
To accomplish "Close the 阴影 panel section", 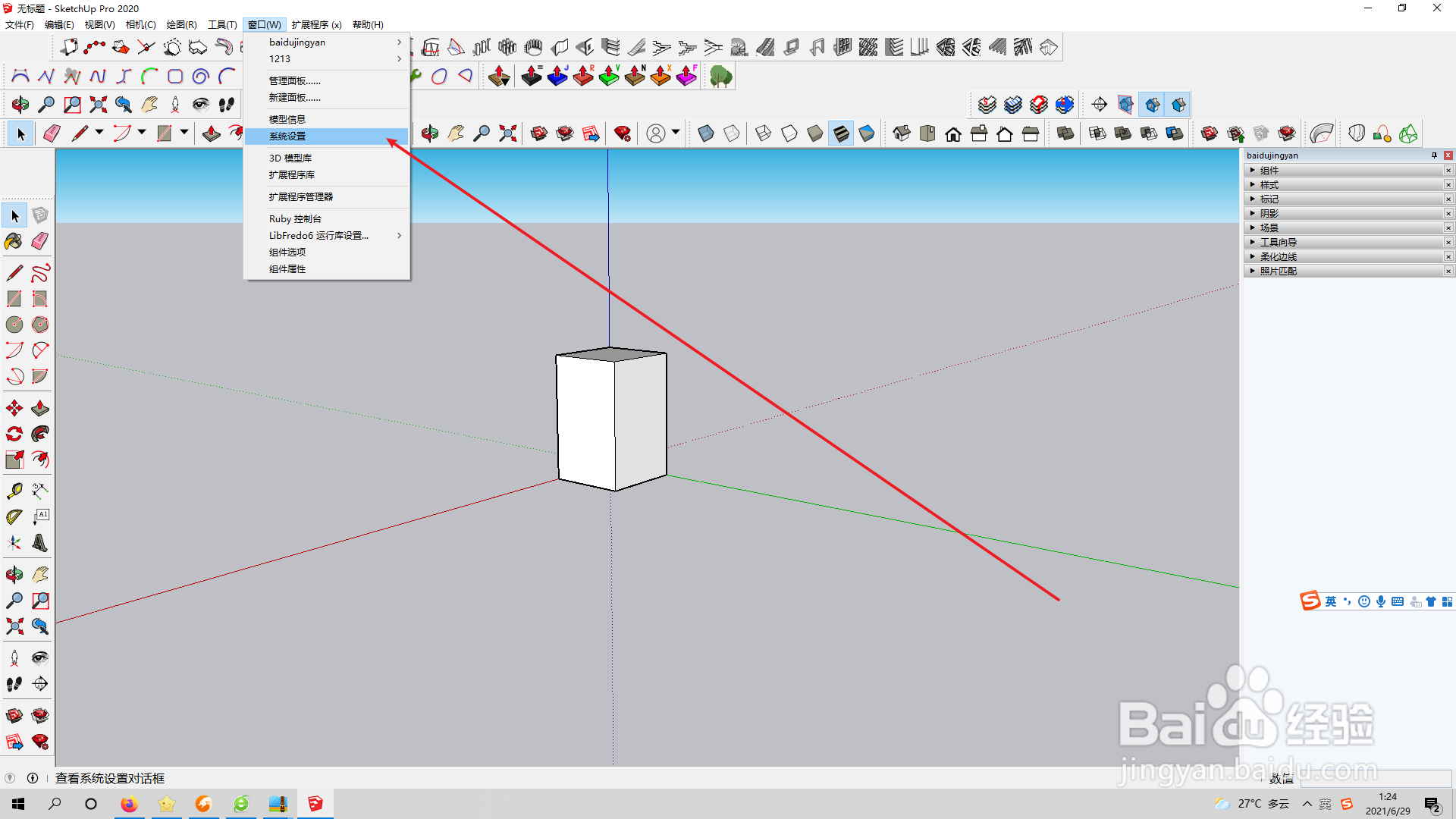I will click(x=1448, y=214).
